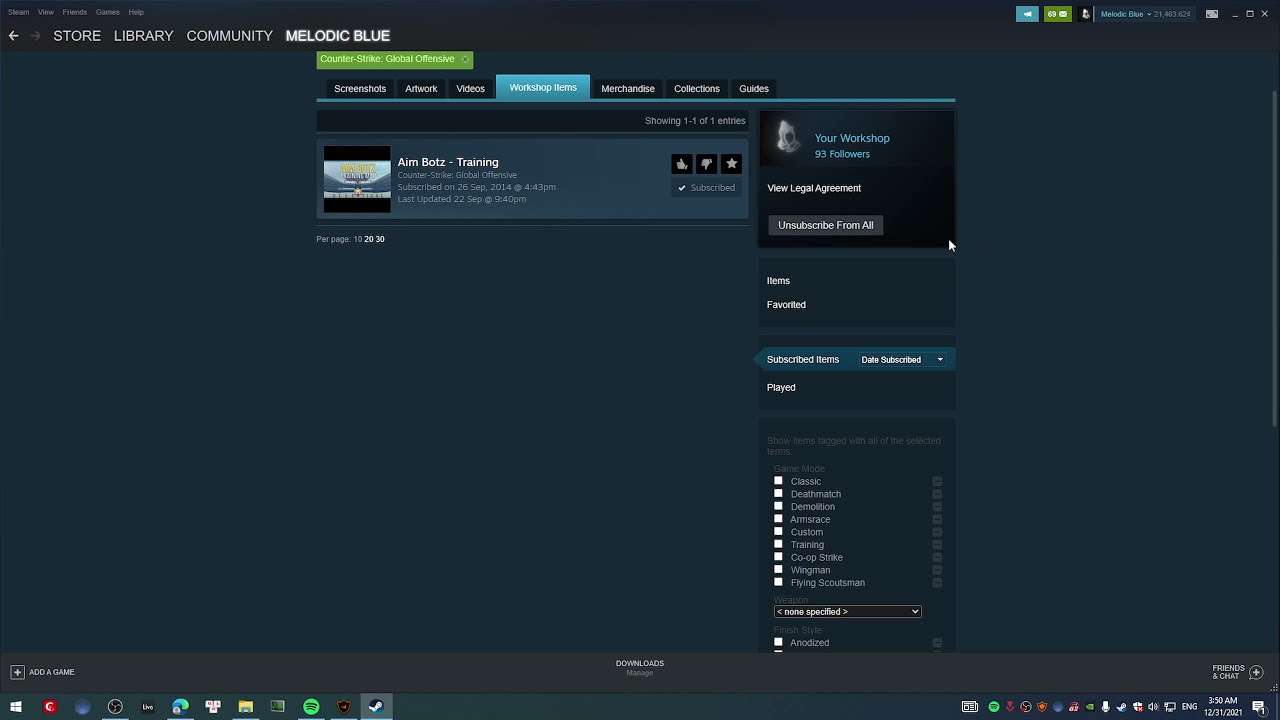Click Unsubscribe From All button
This screenshot has width=1280, height=720.
[826, 225]
